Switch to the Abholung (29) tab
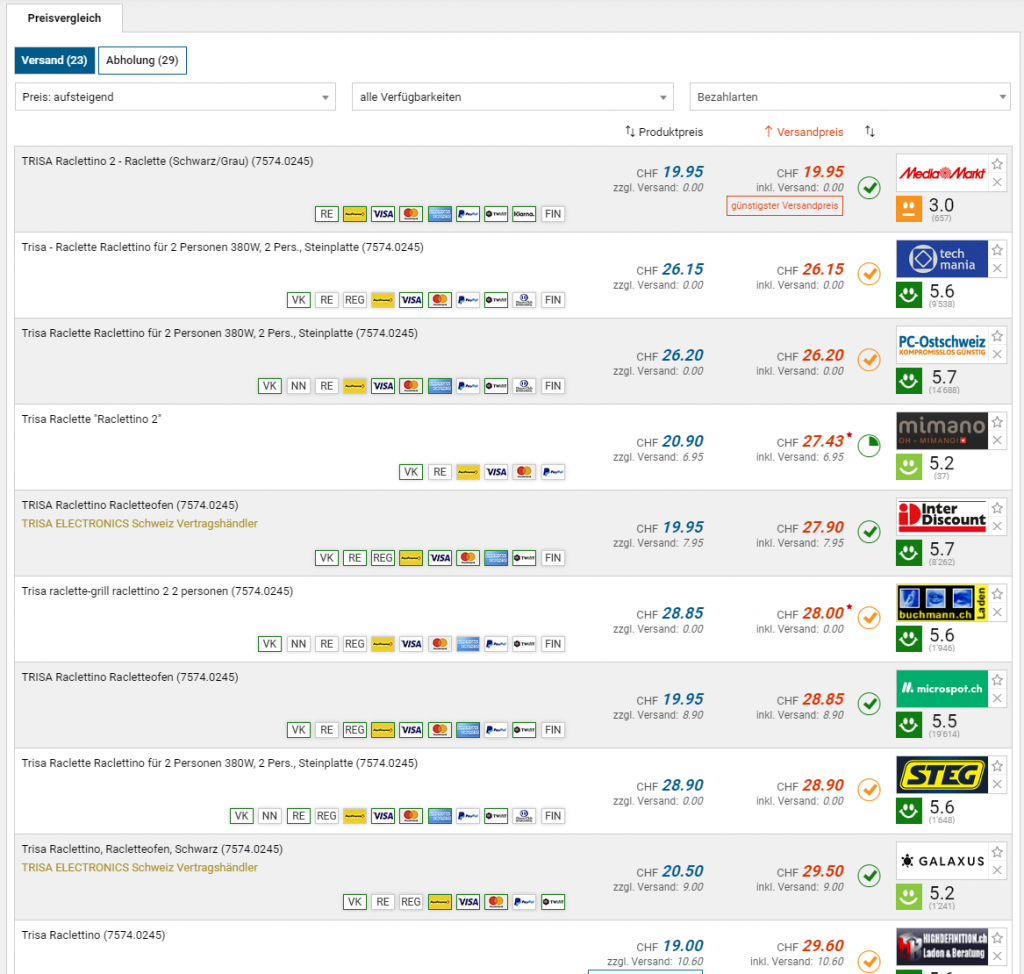This screenshot has height=974, width=1024. tap(142, 61)
